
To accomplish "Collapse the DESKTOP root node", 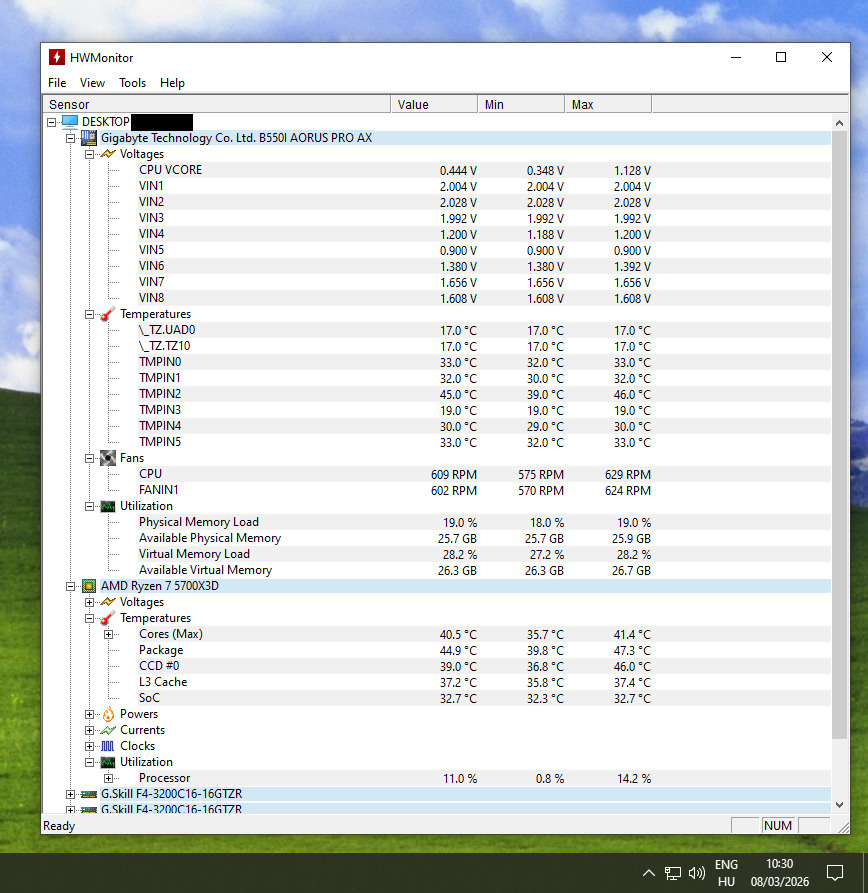I will (52, 122).
